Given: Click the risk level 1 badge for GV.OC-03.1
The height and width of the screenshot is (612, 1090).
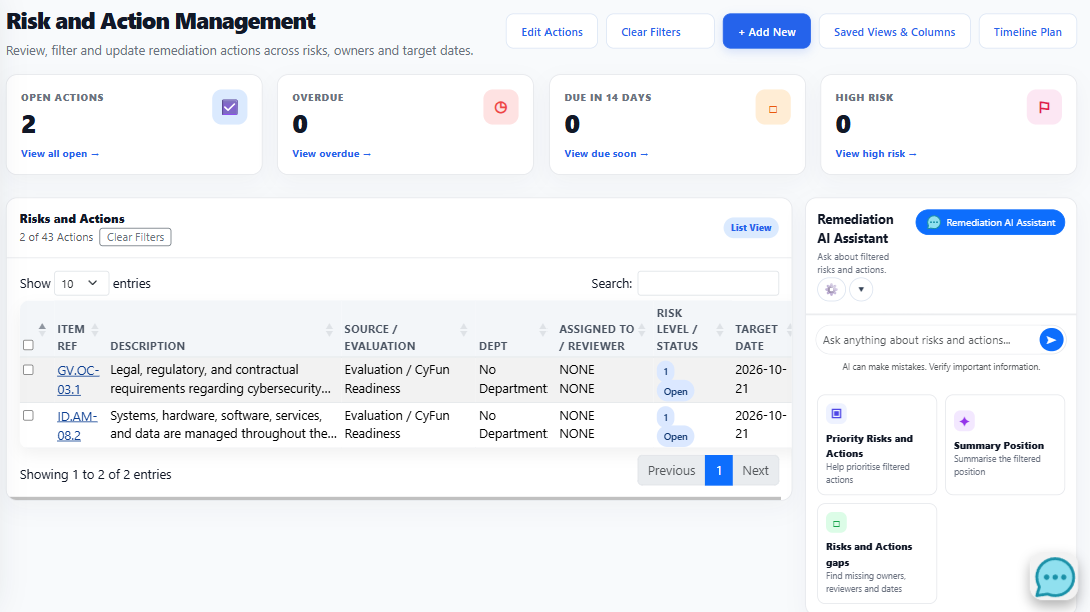Looking at the screenshot, I should tap(665, 371).
